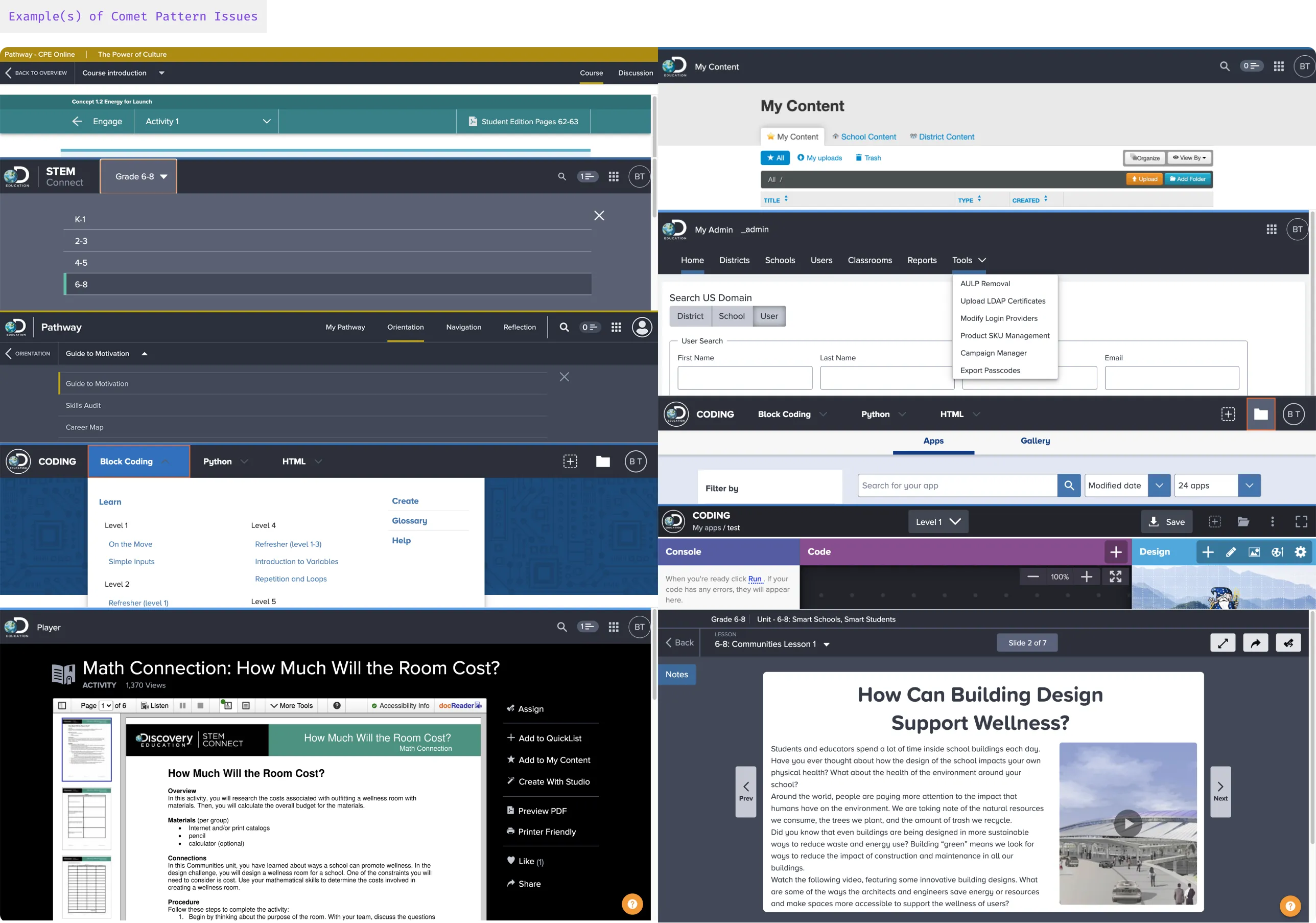
Task: Click the help question mark in docReader toolbar
Action: pos(337,706)
